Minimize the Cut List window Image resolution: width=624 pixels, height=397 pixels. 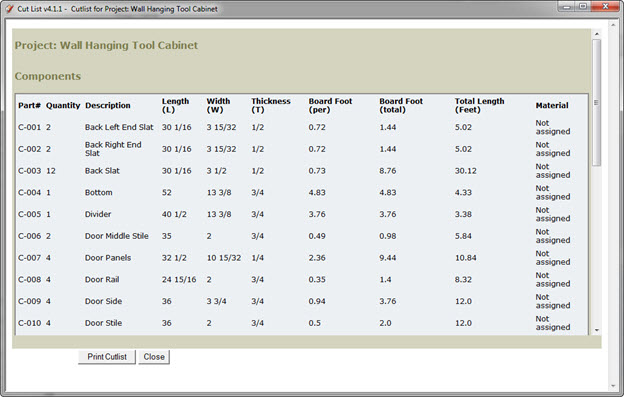(x=567, y=6)
